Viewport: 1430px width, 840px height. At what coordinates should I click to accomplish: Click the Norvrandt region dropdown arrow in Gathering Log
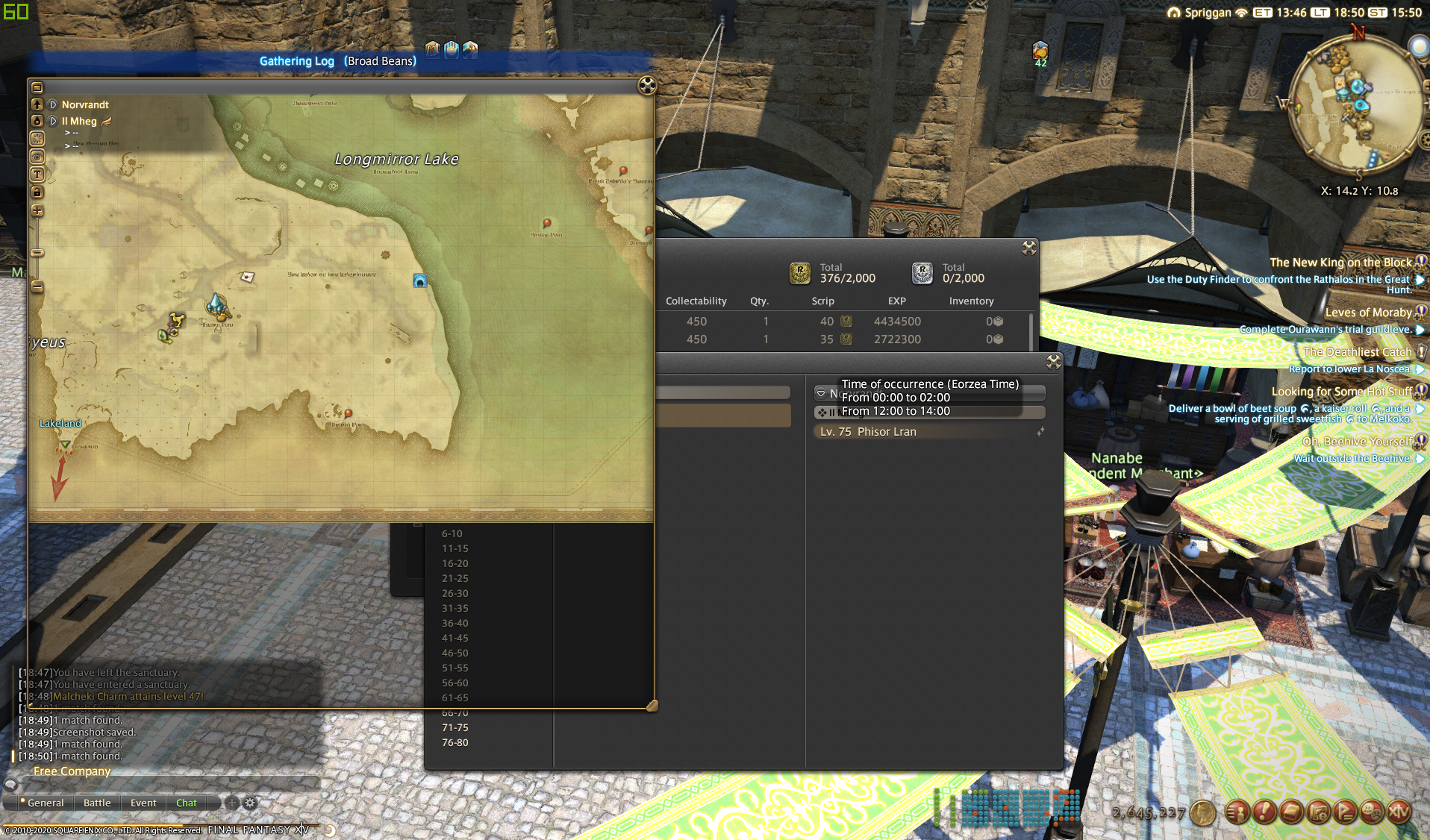(x=821, y=392)
